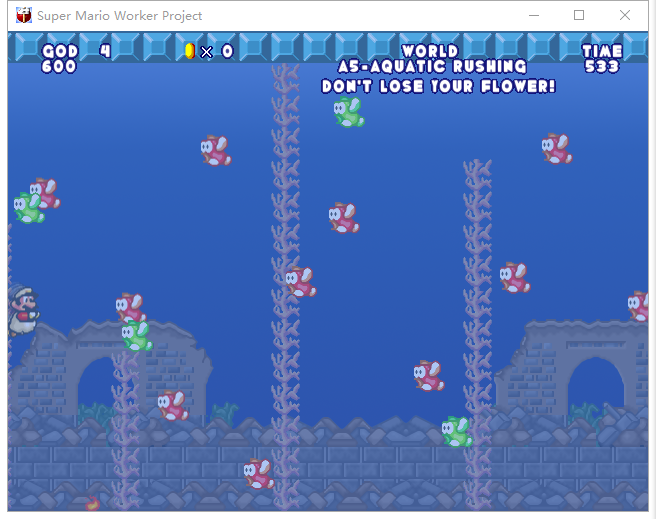
Task: Click the GOD player name label
Action: (60, 51)
